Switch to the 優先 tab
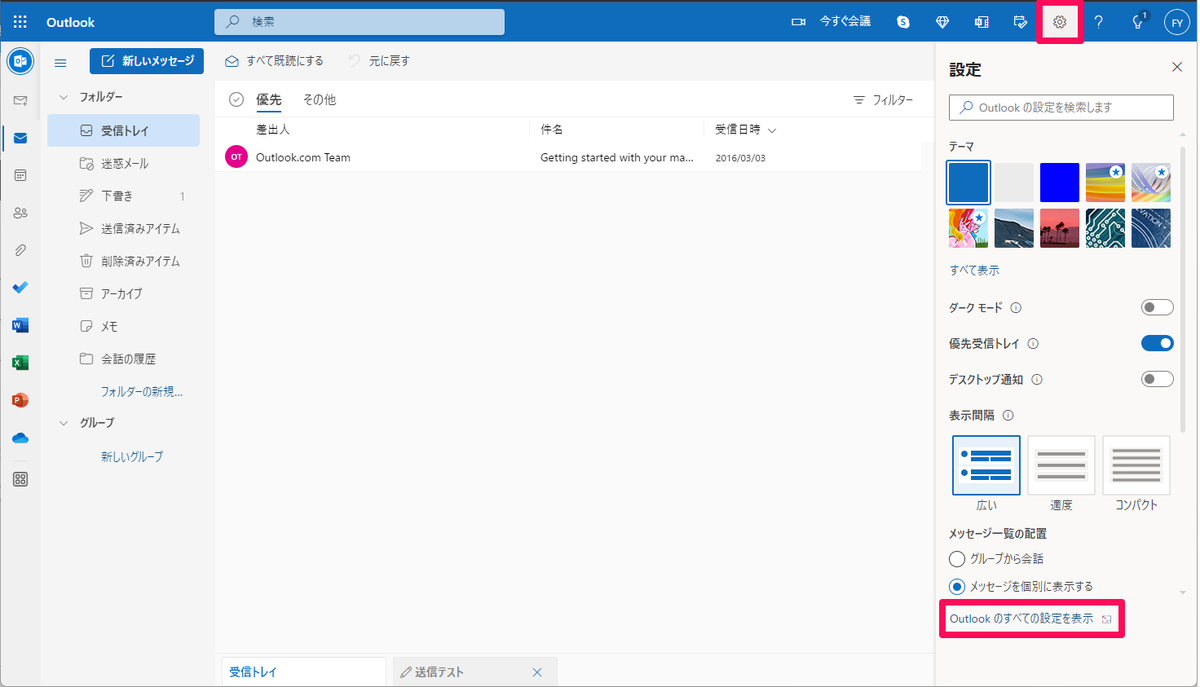1200x687 pixels. [269, 100]
